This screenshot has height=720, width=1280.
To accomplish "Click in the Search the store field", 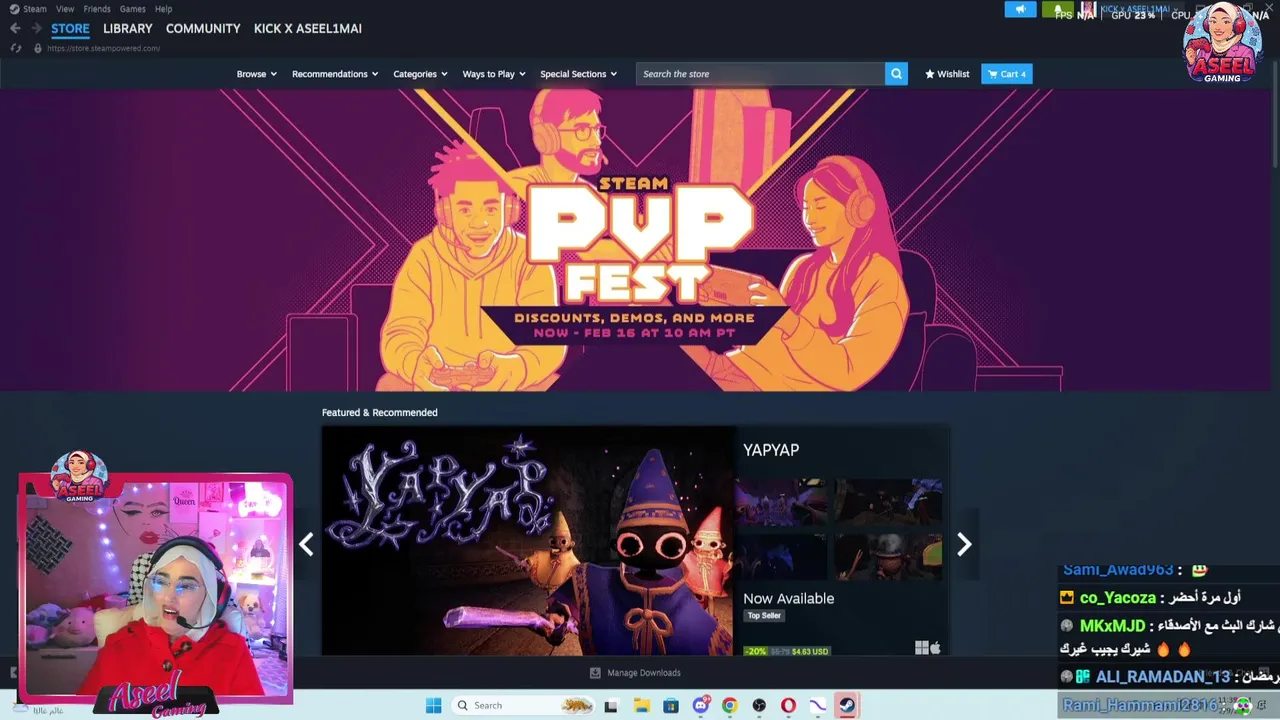I will [760, 74].
